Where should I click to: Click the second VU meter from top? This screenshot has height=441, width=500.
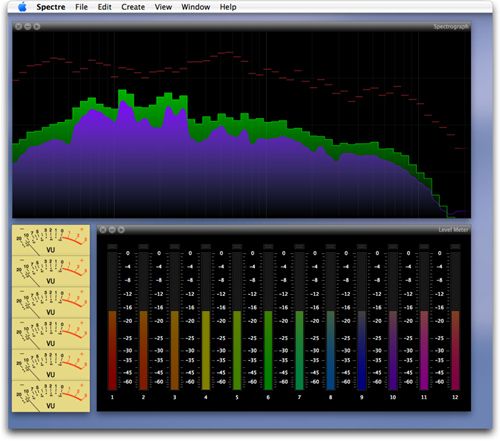51,271
